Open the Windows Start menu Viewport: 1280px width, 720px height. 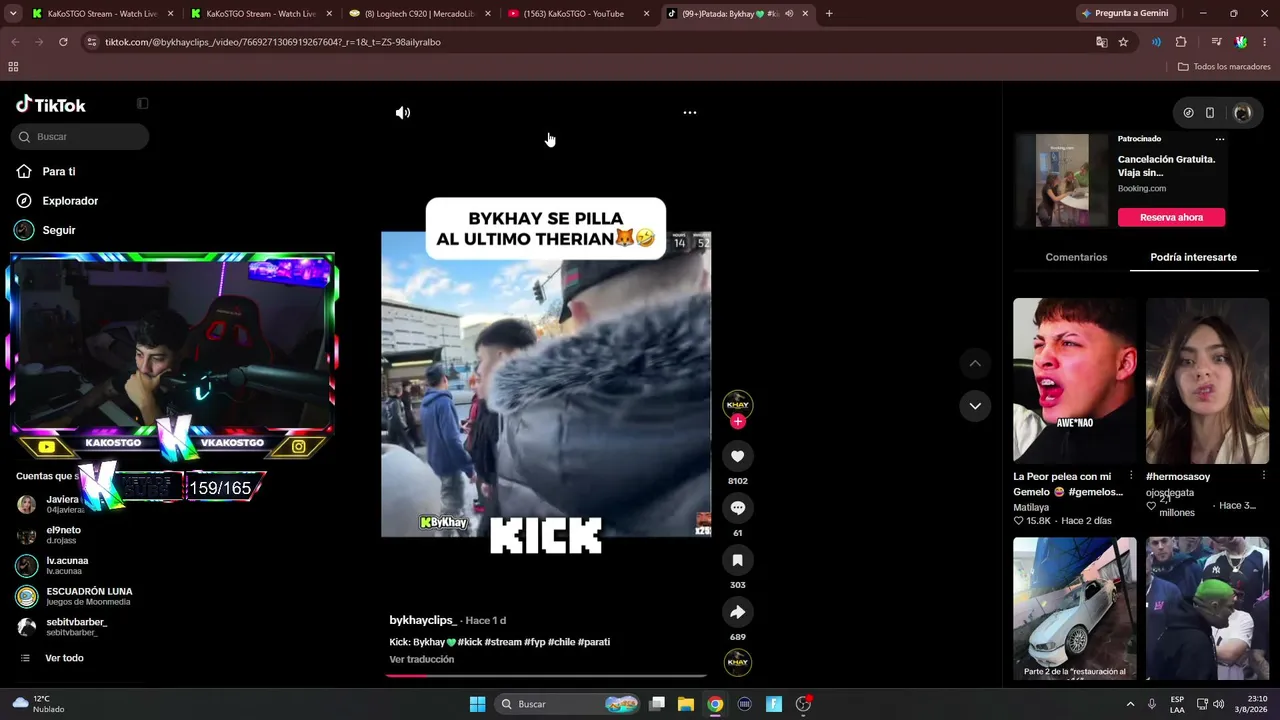pyautogui.click(x=478, y=704)
